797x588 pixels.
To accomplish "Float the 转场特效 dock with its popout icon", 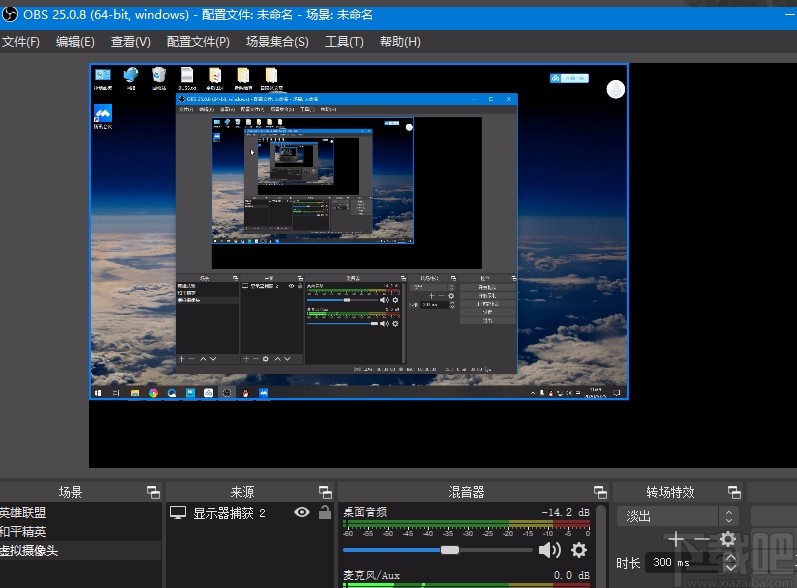I will point(734,492).
